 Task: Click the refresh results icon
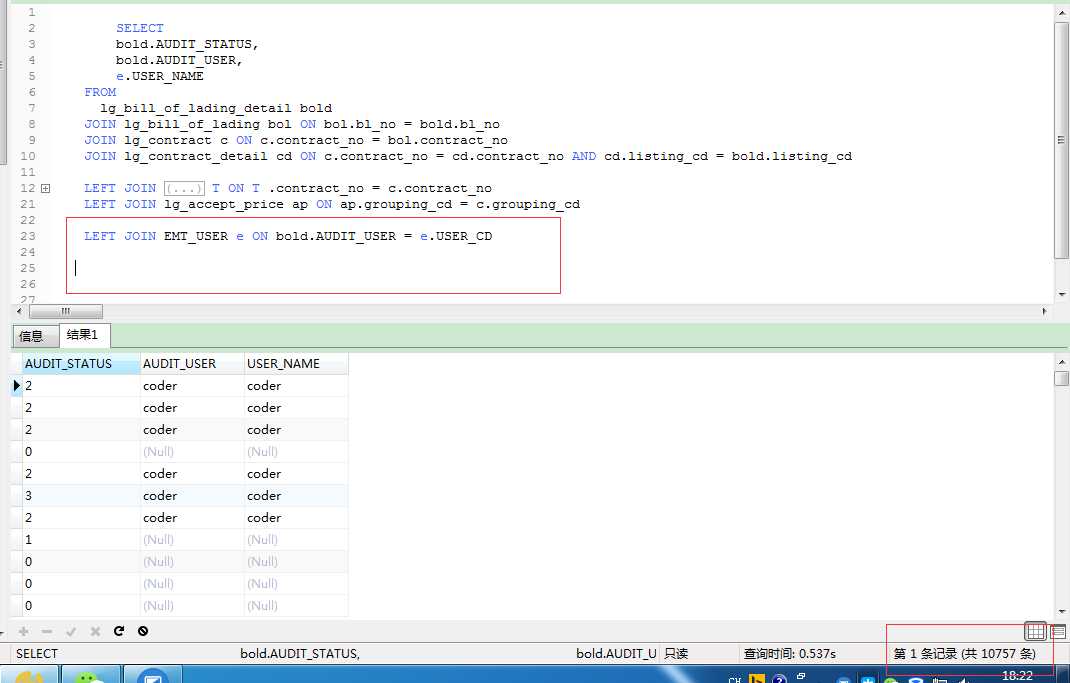tap(119, 631)
